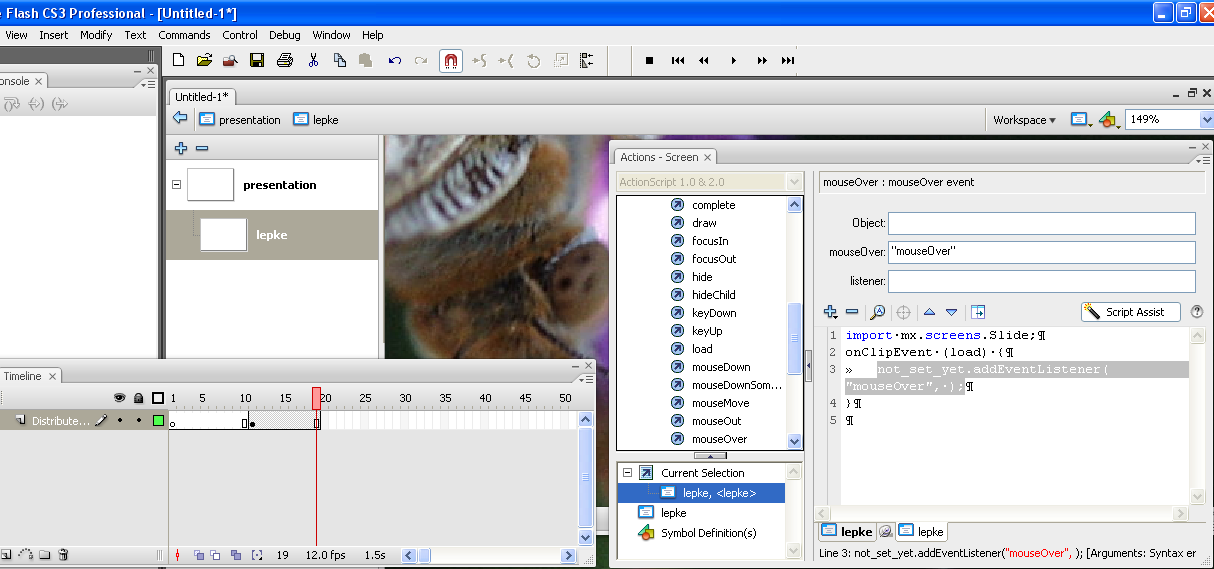1214x569 pixels.
Task: Insert a new layer in Timeline
Action: pyautogui.click(x=5, y=555)
